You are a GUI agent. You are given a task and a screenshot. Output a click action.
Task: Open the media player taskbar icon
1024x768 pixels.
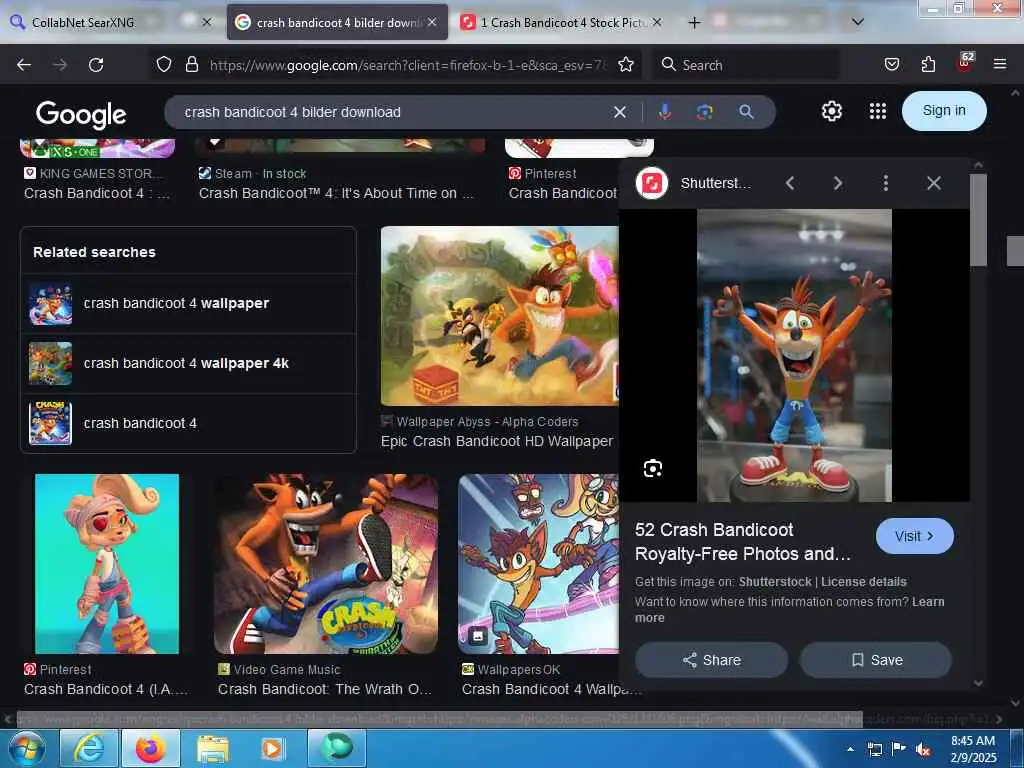click(x=272, y=748)
